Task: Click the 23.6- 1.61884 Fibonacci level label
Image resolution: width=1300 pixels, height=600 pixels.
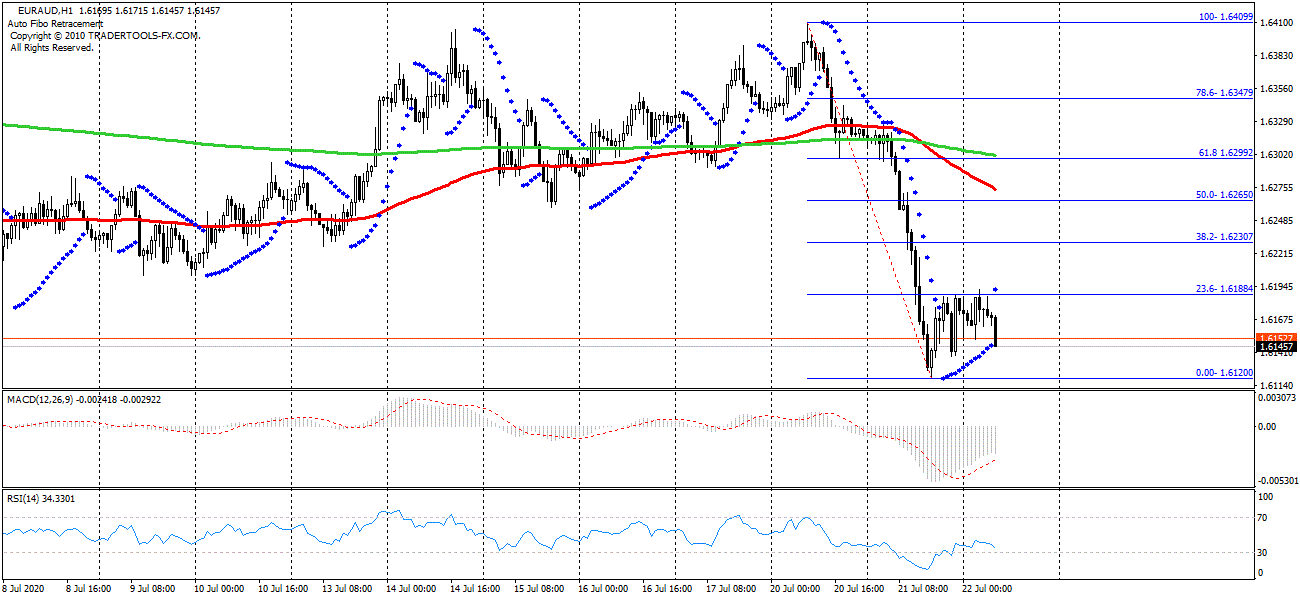Action: [x=1225, y=289]
